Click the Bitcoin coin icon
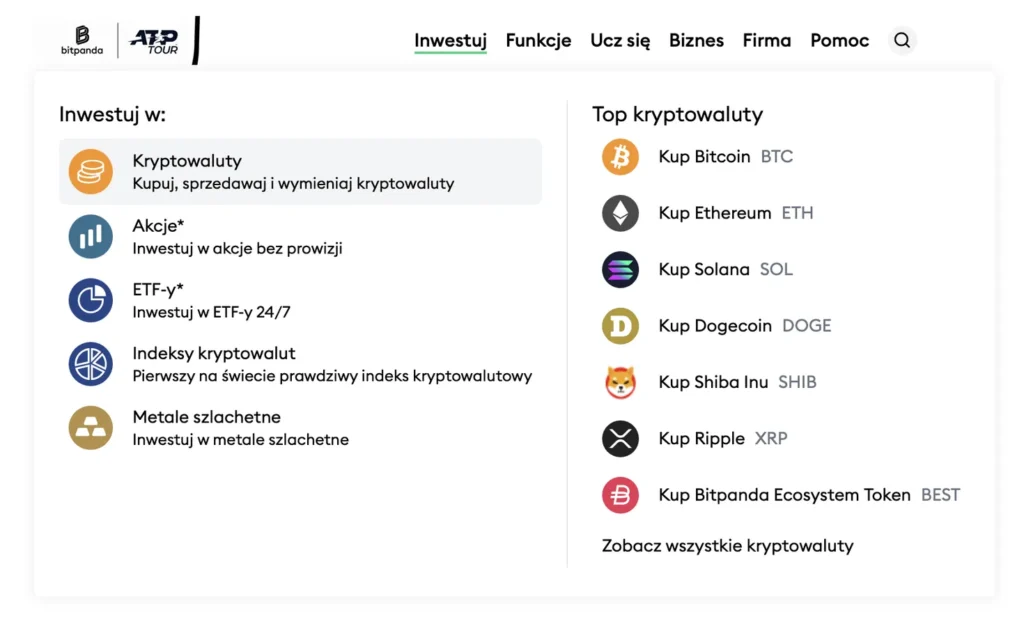The width and height of the screenshot is (1024, 619). click(x=620, y=157)
